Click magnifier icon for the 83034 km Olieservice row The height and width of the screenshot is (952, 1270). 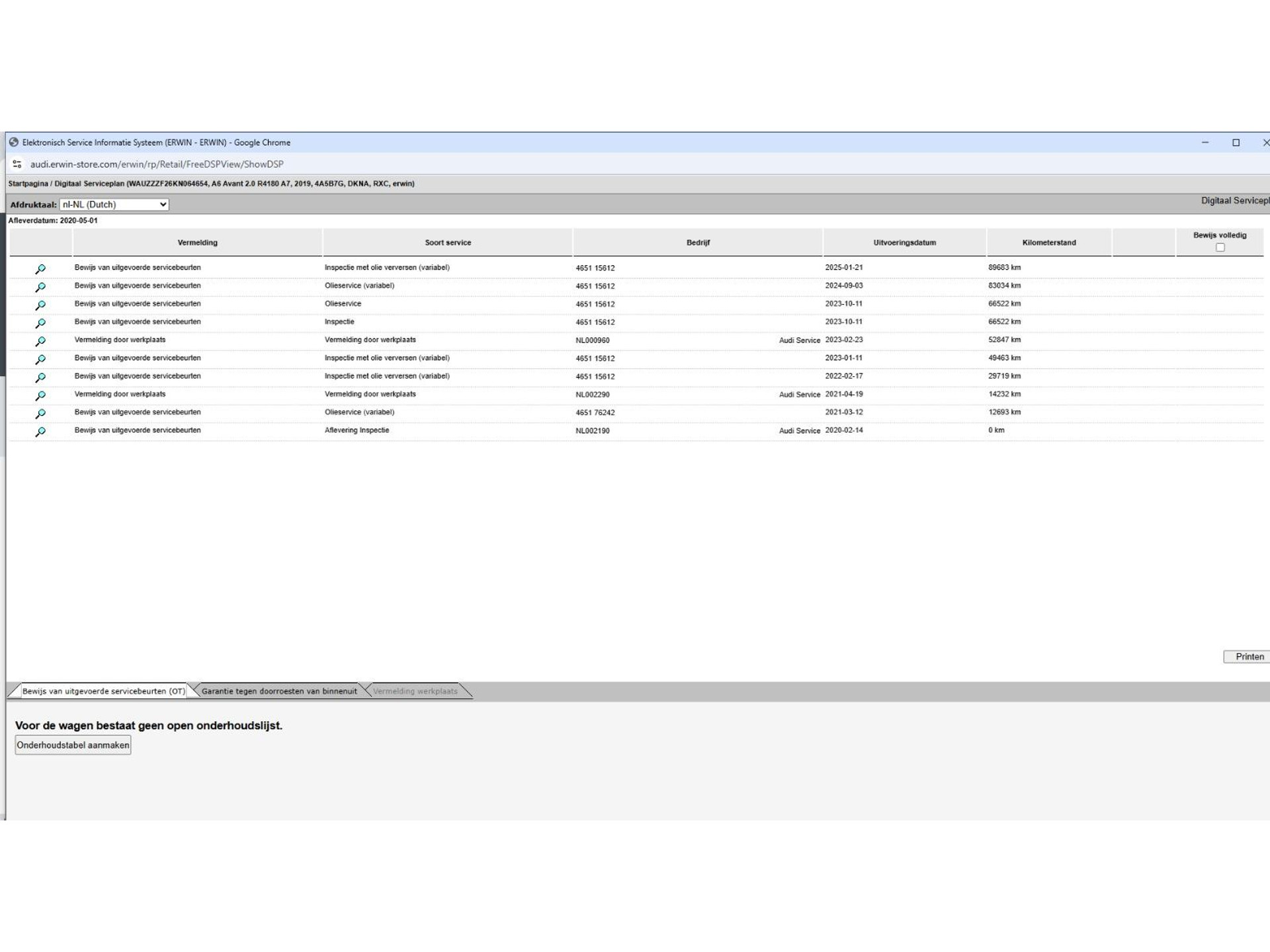pos(40,287)
